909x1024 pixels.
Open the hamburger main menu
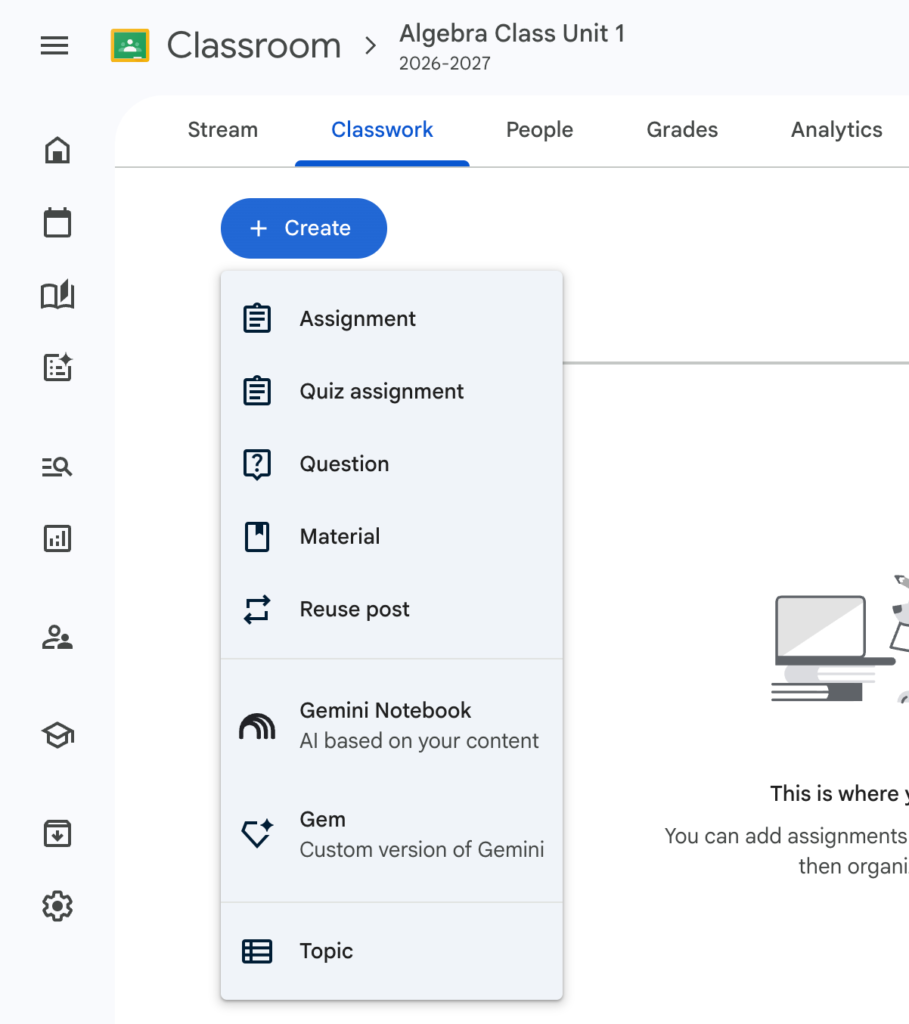[54, 46]
